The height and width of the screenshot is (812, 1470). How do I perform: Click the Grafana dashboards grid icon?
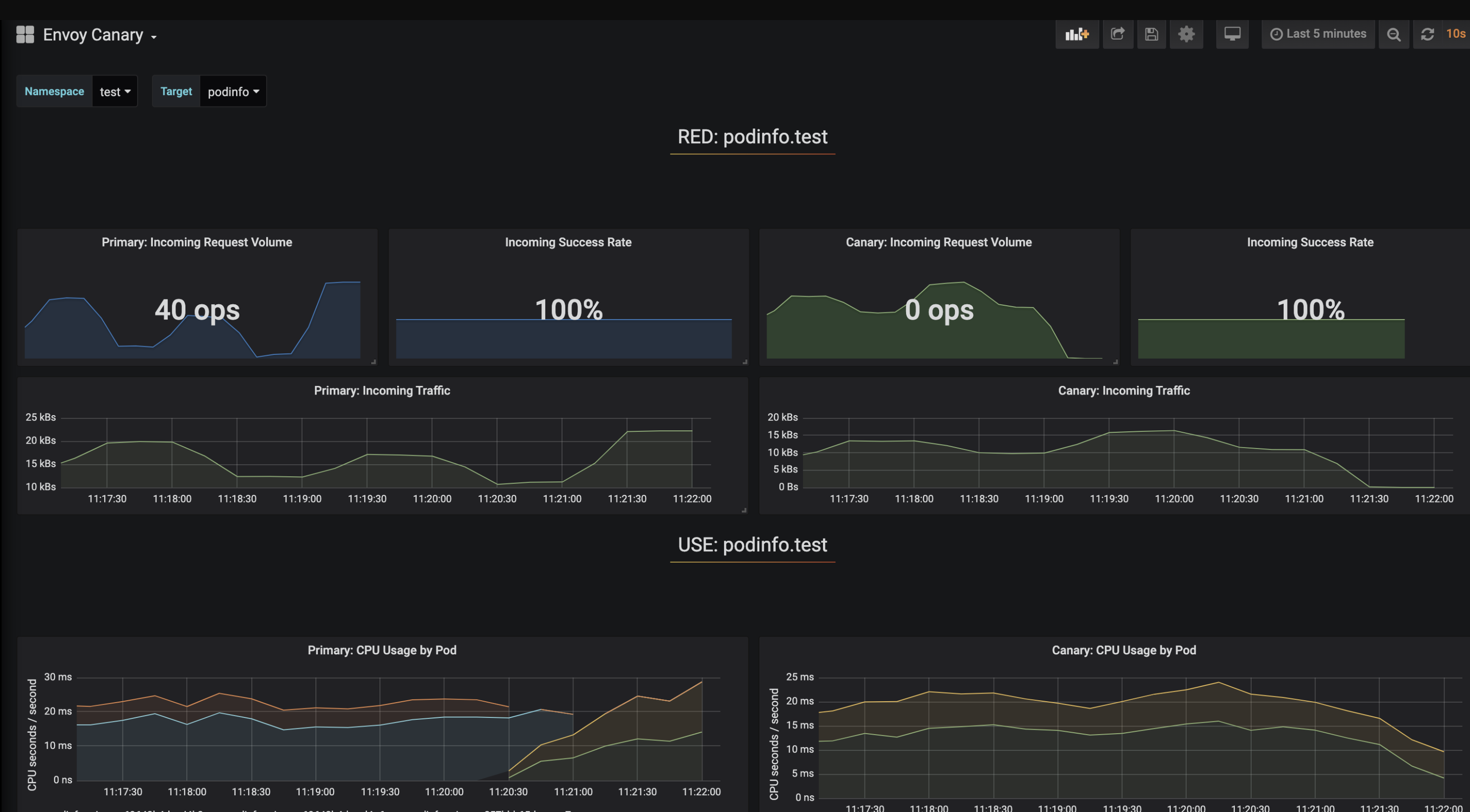(25, 34)
